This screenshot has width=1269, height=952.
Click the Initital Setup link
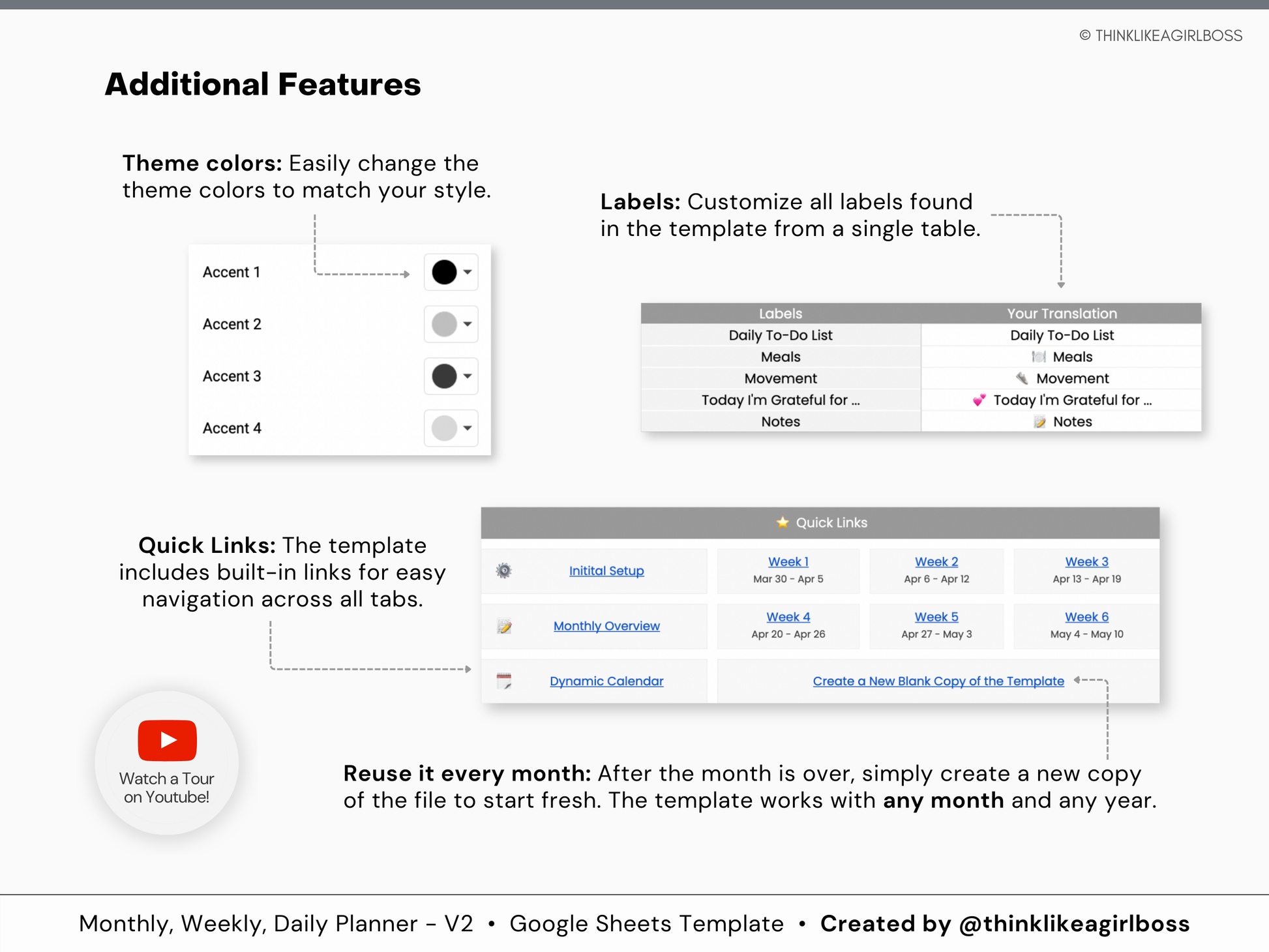click(606, 571)
